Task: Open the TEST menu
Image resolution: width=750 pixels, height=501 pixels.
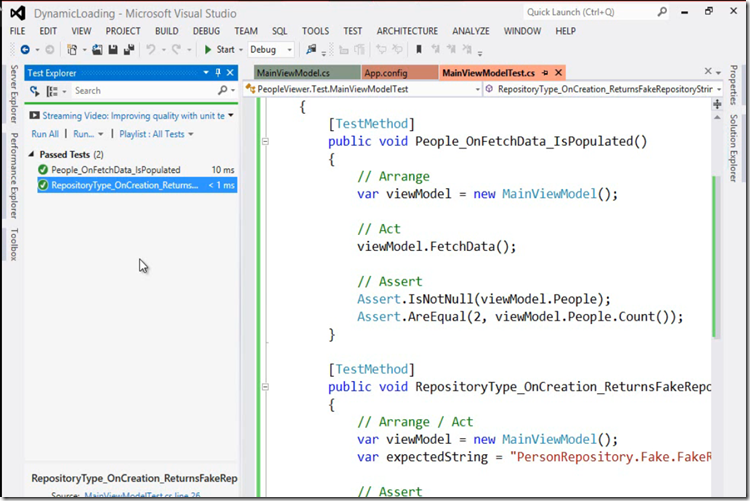Action: 353,31
